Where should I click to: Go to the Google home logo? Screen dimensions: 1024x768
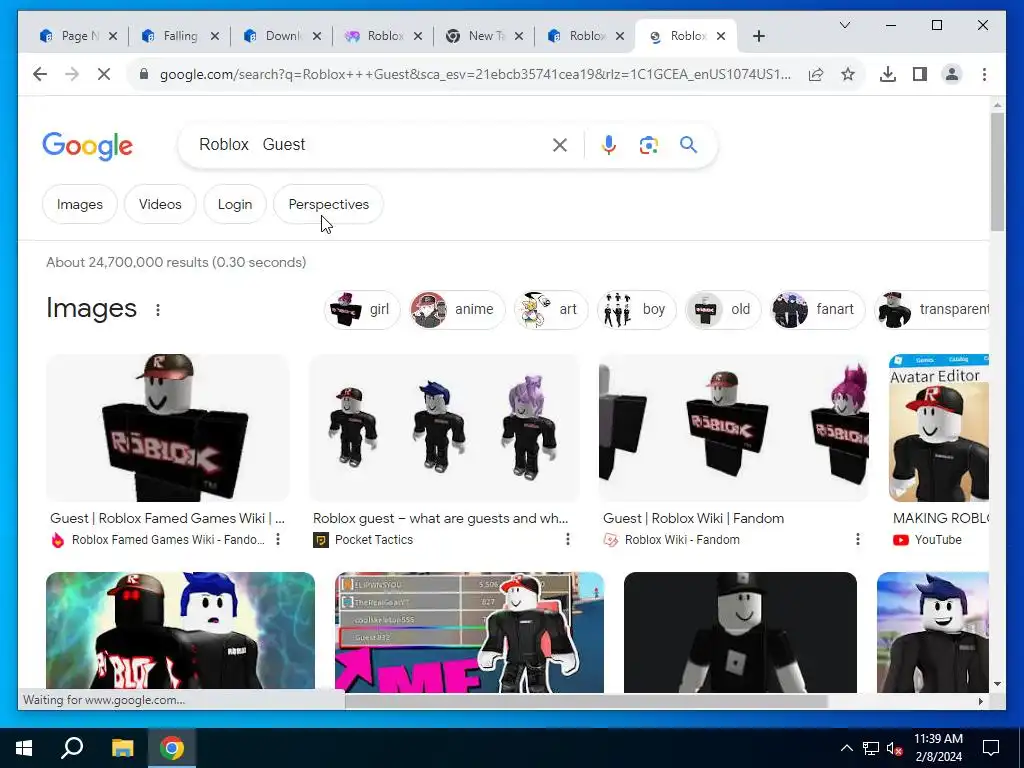88,146
